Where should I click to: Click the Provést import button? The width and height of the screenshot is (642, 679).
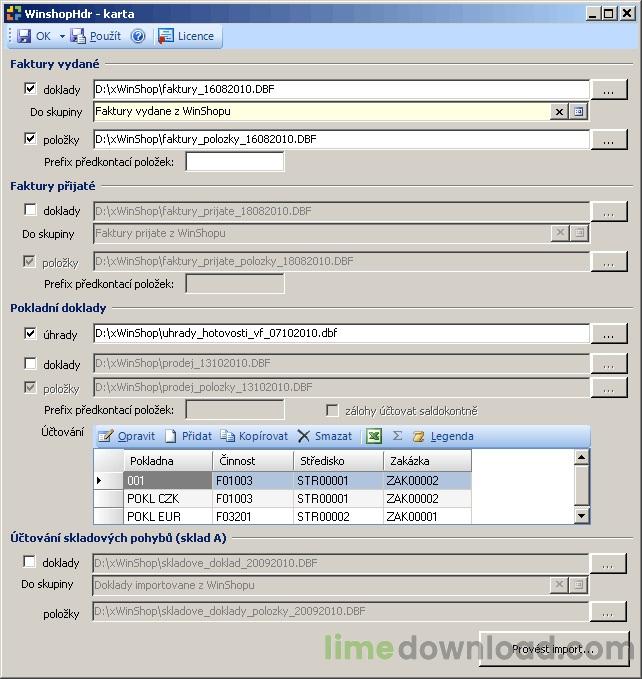coord(554,649)
